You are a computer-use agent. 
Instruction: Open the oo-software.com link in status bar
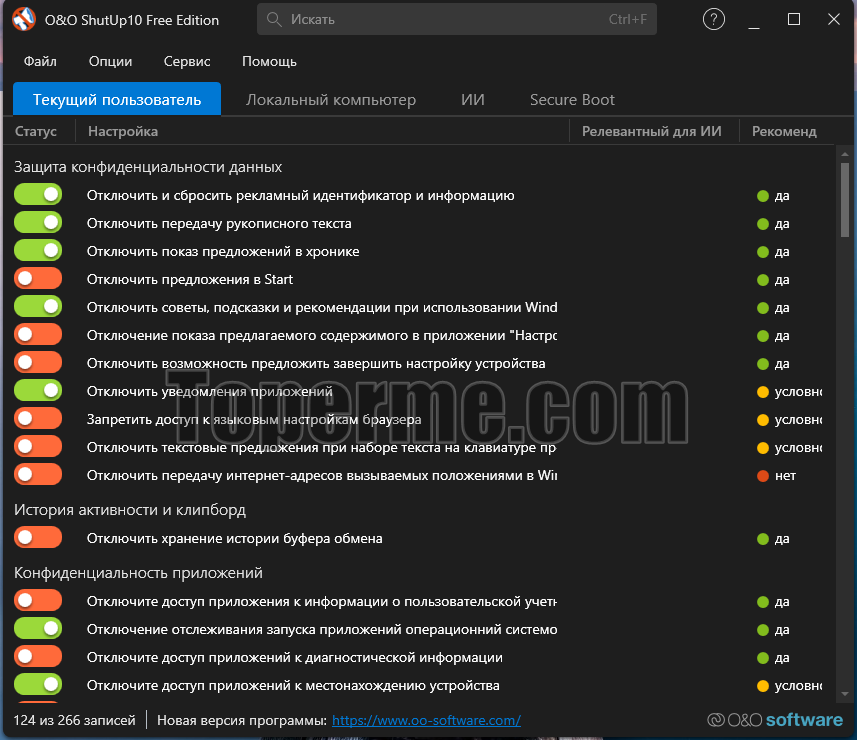tap(426, 720)
